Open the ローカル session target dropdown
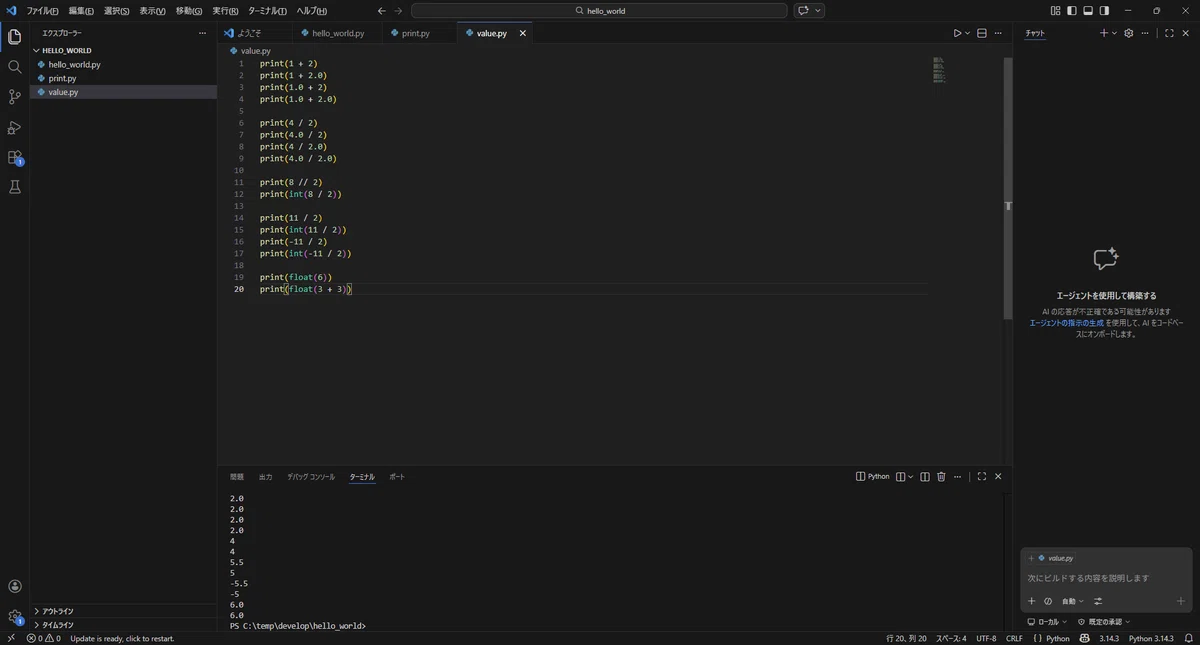 (1047, 622)
